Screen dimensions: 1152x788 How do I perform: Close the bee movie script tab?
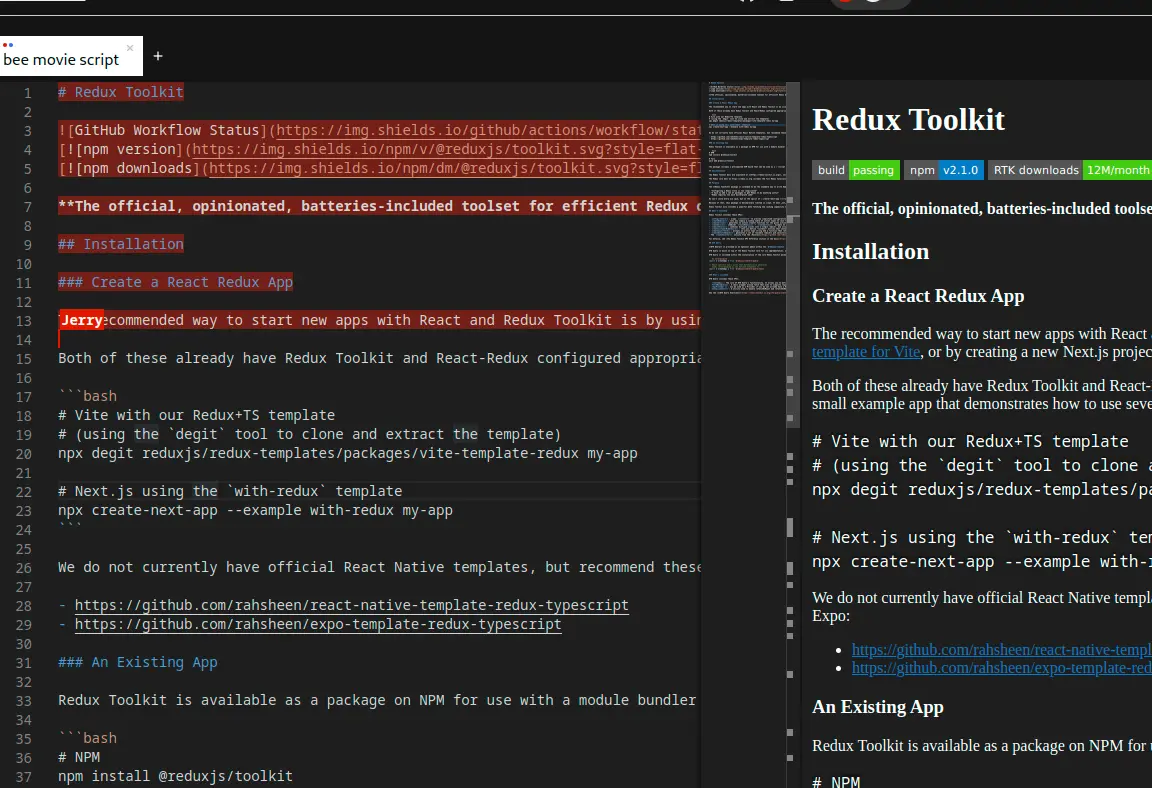(x=130, y=48)
